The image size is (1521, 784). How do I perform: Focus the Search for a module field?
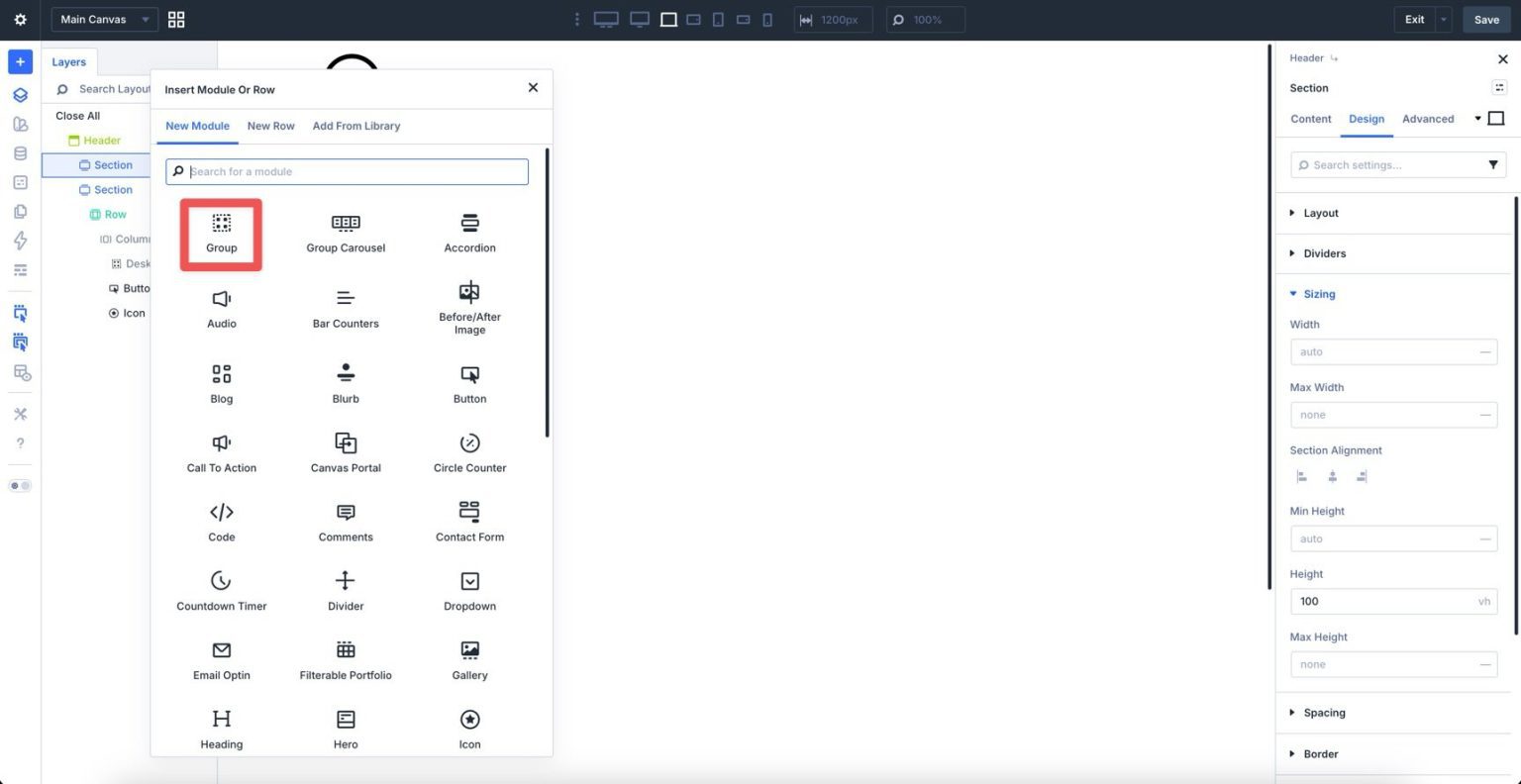(347, 171)
